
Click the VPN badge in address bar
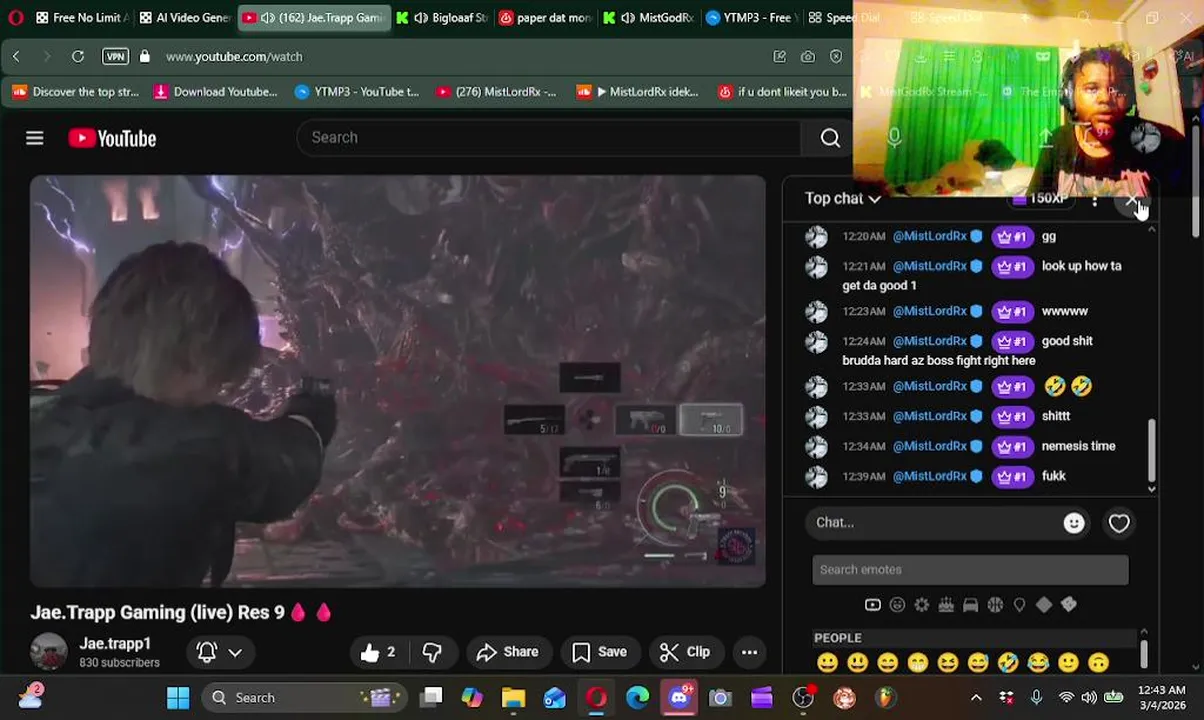point(116,57)
